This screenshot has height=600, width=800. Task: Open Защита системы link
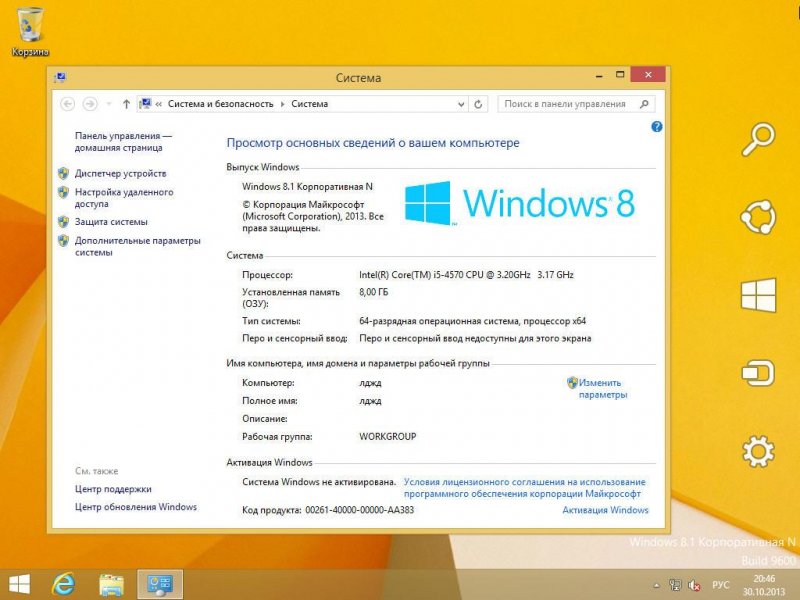pyautogui.click(x=111, y=222)
